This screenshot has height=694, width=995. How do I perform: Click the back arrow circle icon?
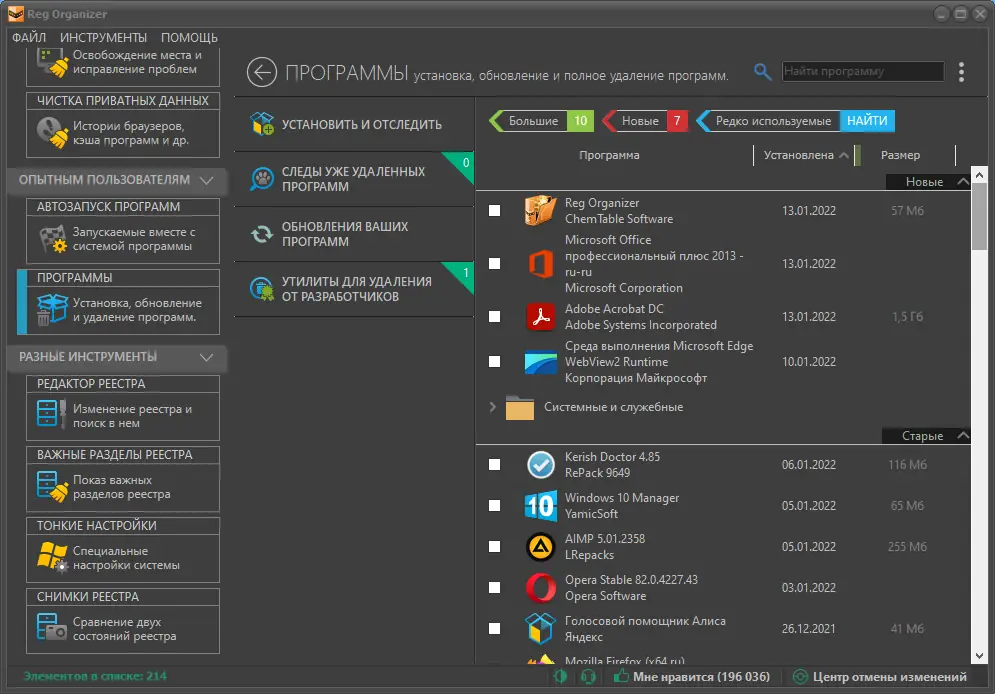click(x=262, y=72)
